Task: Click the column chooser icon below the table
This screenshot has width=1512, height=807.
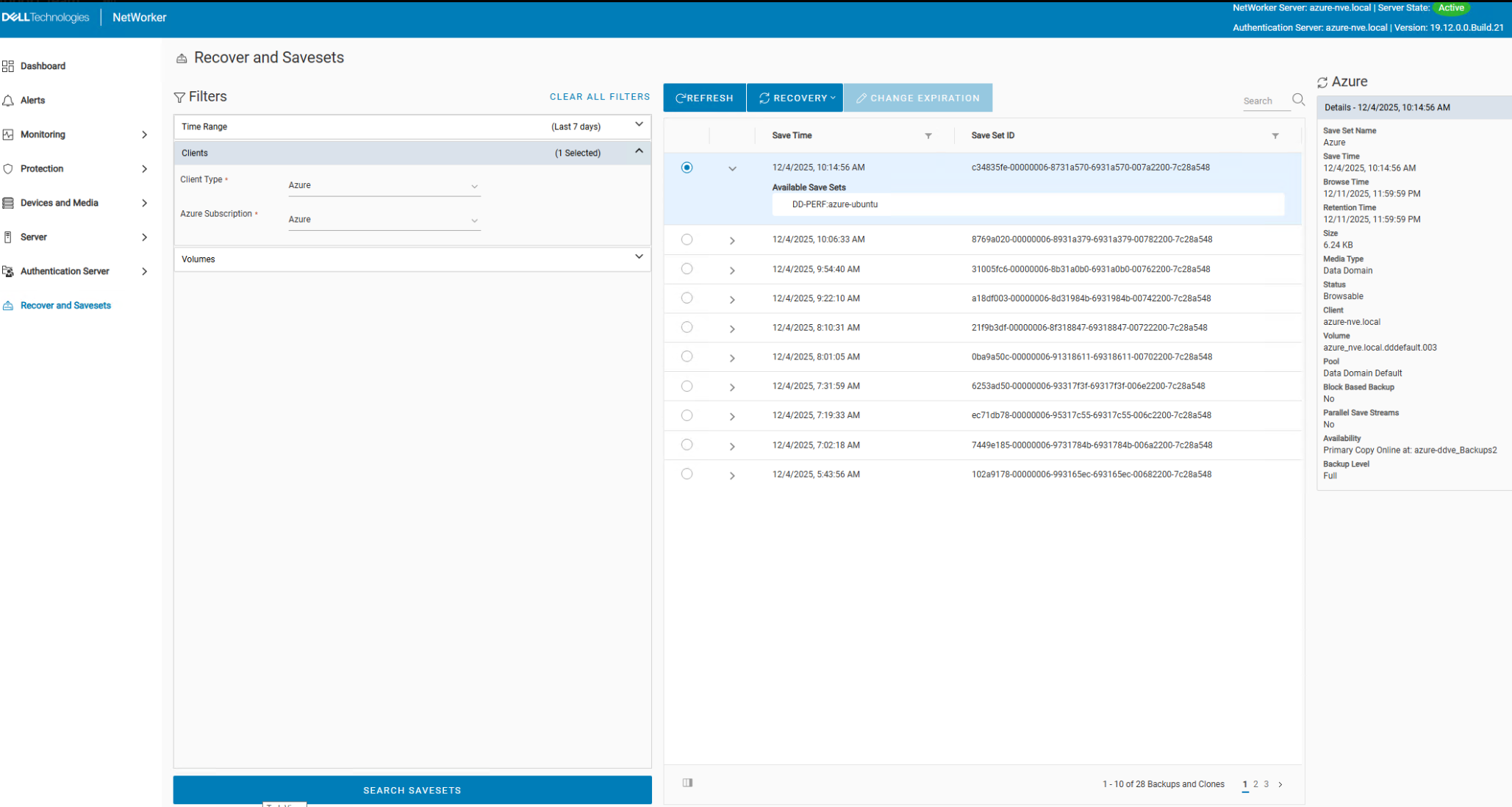Action: pos(687,782)
